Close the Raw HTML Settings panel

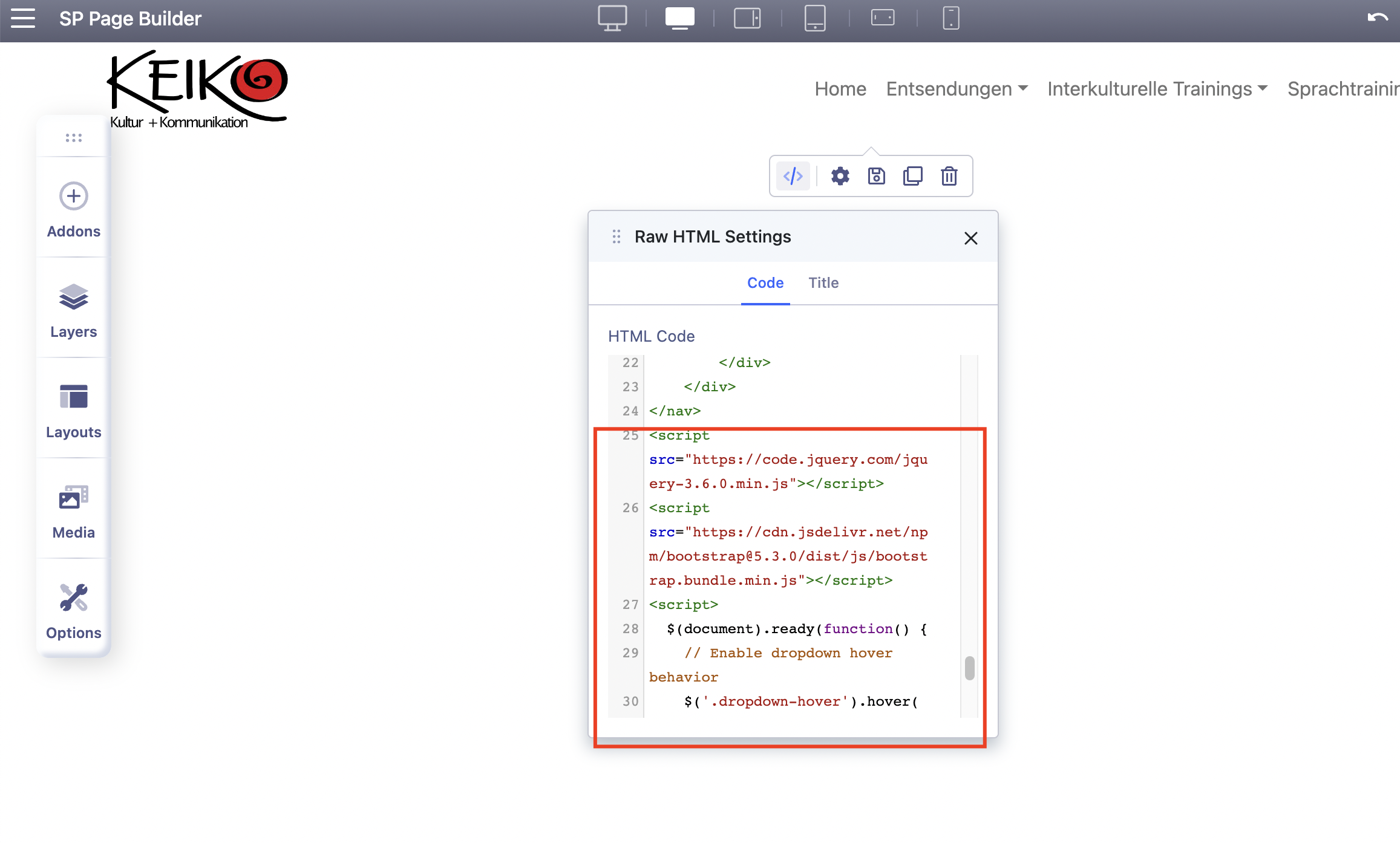(x=971, y=238)
